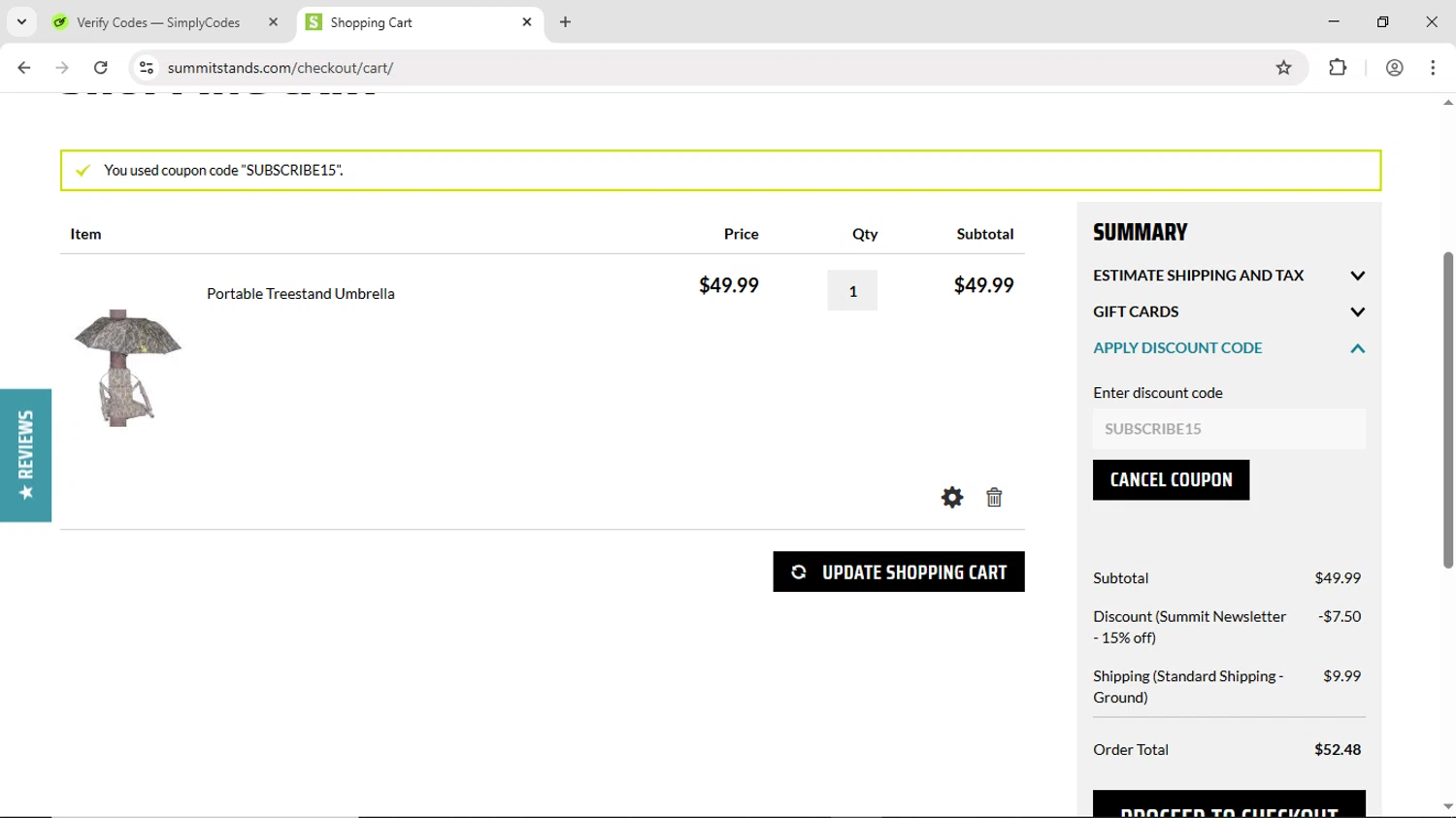Open Chrome's three-dot menu

[1433, 68]
